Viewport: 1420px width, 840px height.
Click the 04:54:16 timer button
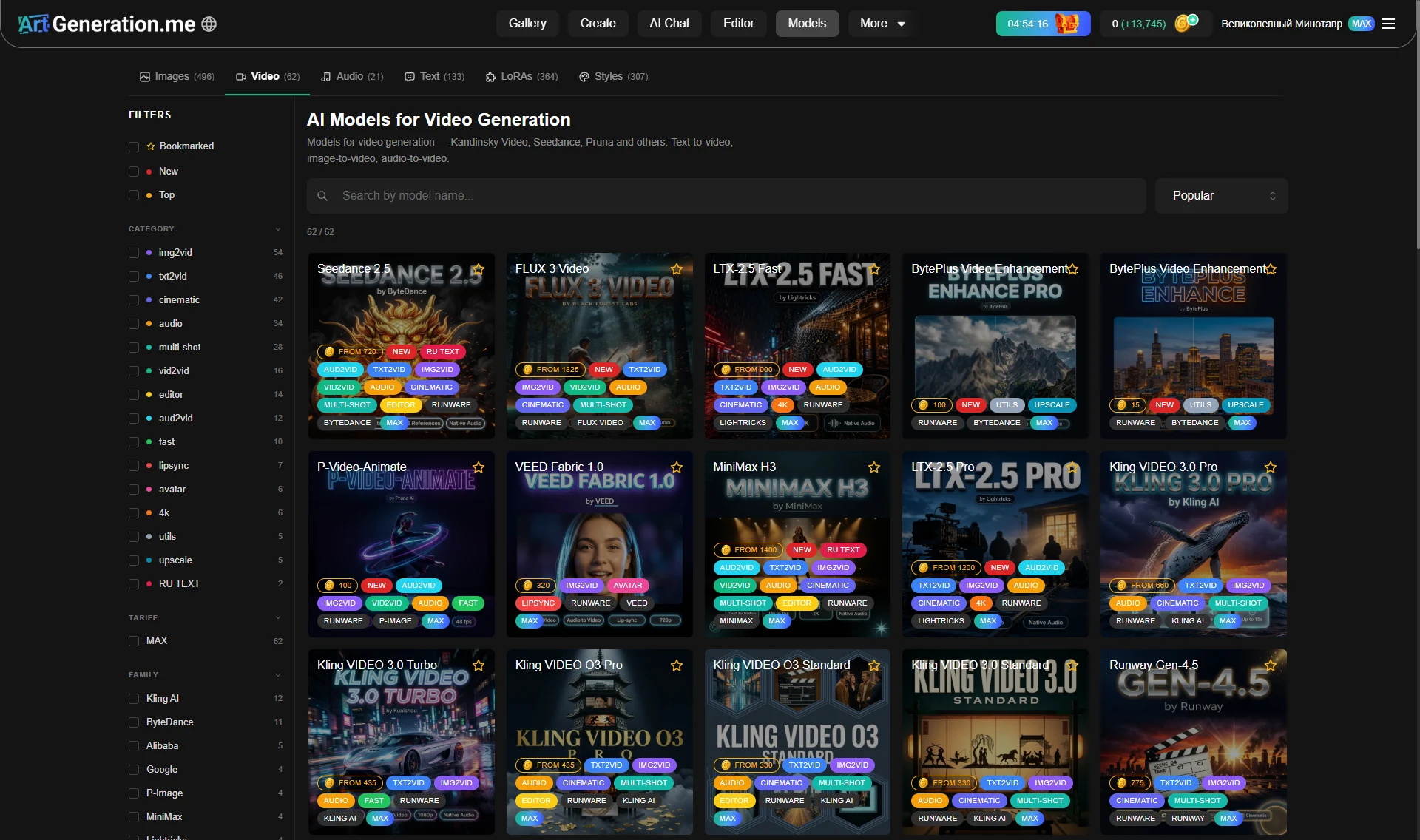[1043, 24]
